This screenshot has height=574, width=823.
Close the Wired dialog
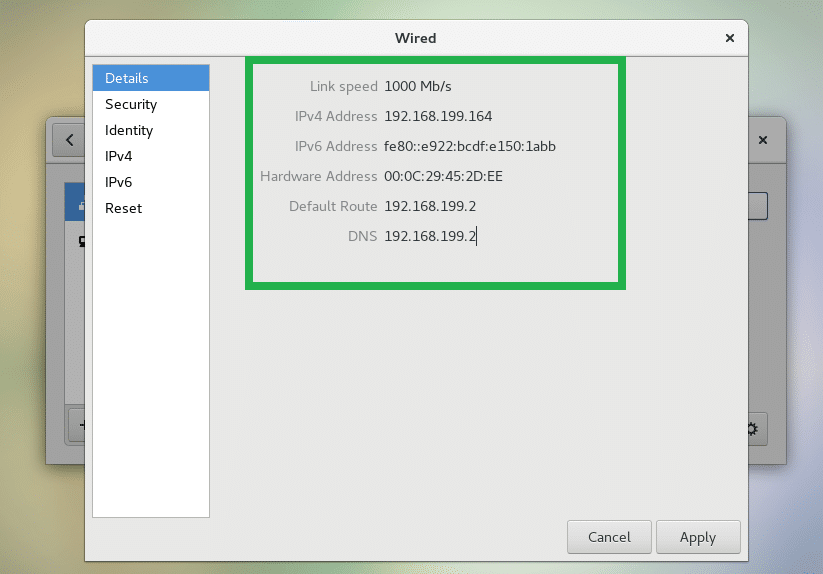(730, 38)
